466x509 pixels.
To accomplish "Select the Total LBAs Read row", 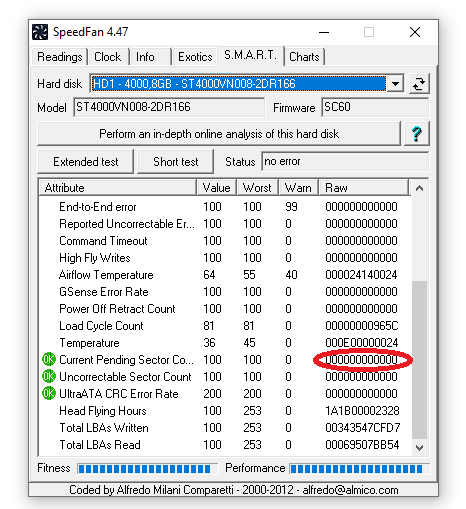I will click(x=225, y=445).
